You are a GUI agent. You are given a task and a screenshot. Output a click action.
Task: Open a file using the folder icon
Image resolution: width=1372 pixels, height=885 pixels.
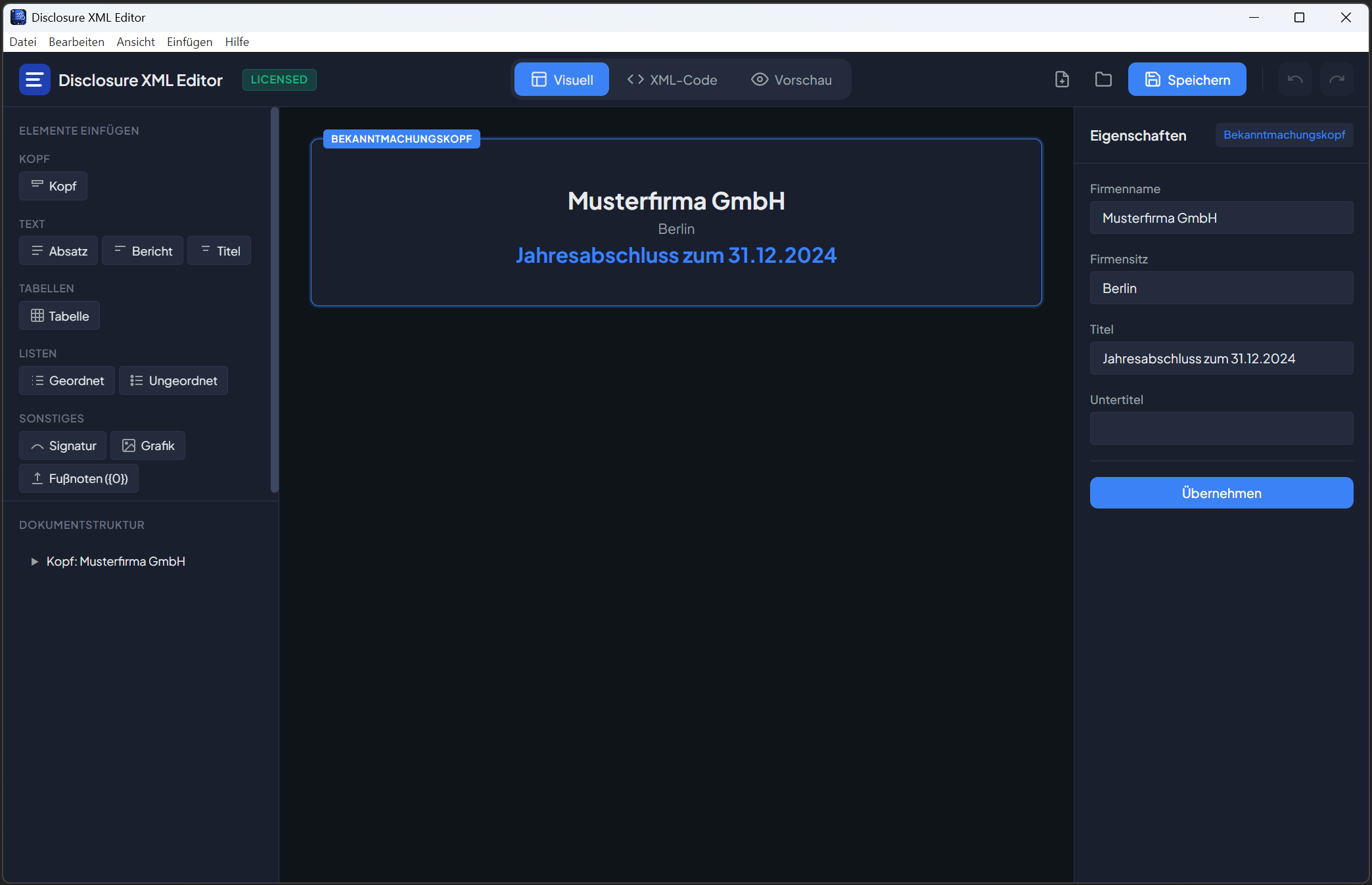(1103, 79)
